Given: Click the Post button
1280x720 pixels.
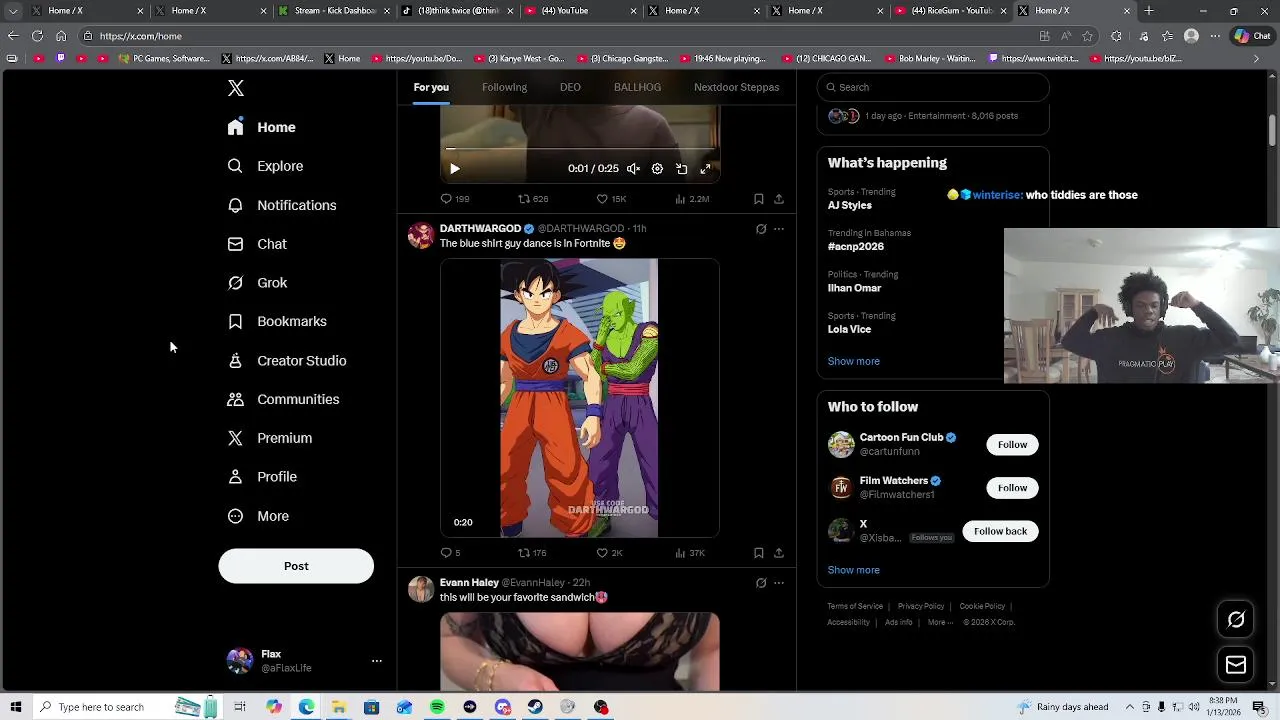Looking at the screenshot, I should coord(296,566).
